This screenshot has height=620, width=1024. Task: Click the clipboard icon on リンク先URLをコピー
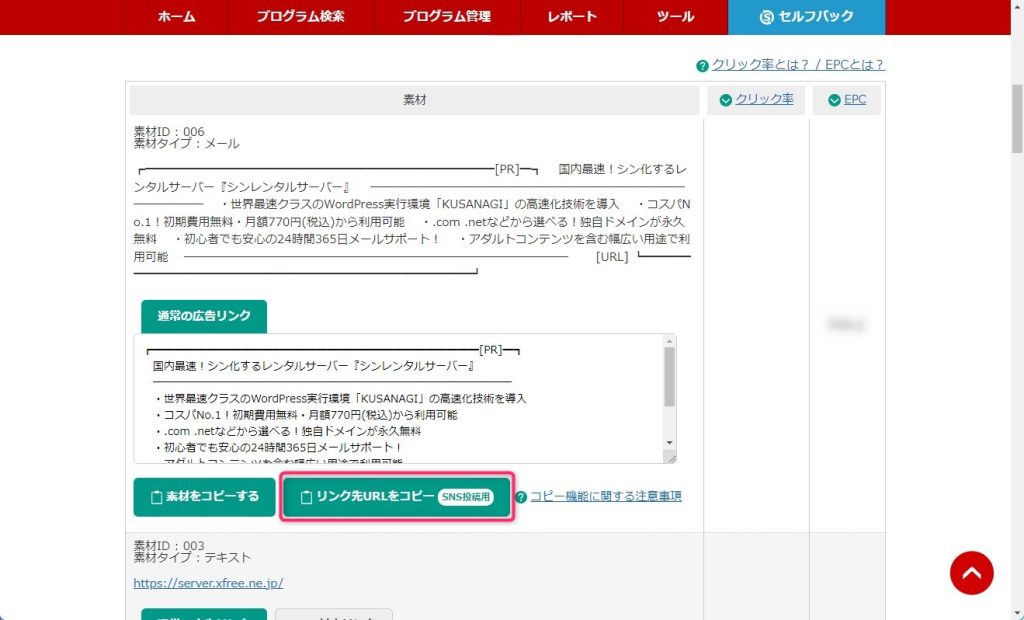(x=306, y=497)
